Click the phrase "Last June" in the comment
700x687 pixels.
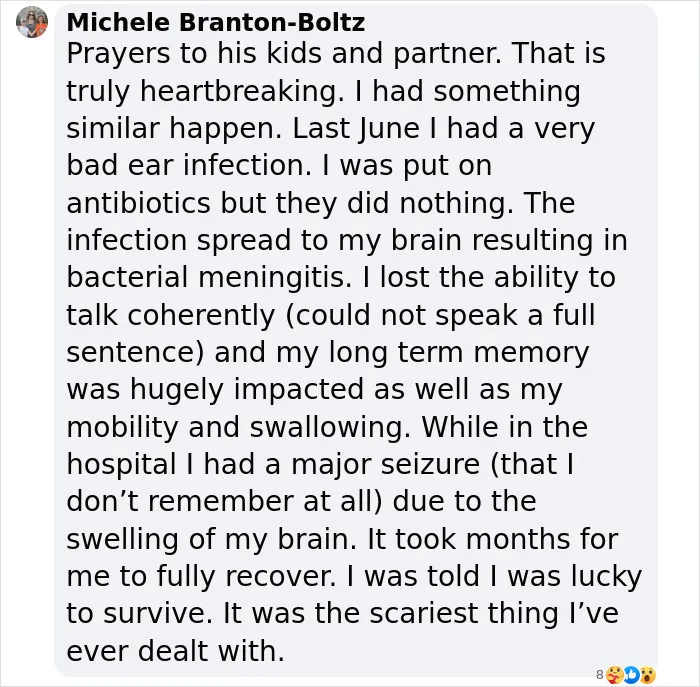[356, 129]
